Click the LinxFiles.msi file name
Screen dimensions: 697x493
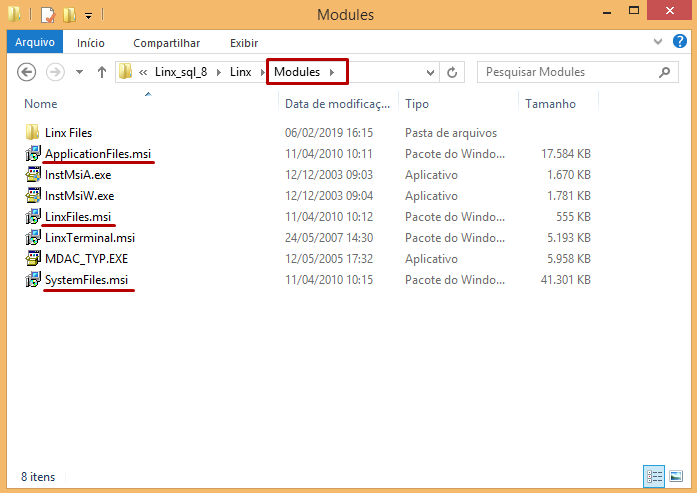78,217
